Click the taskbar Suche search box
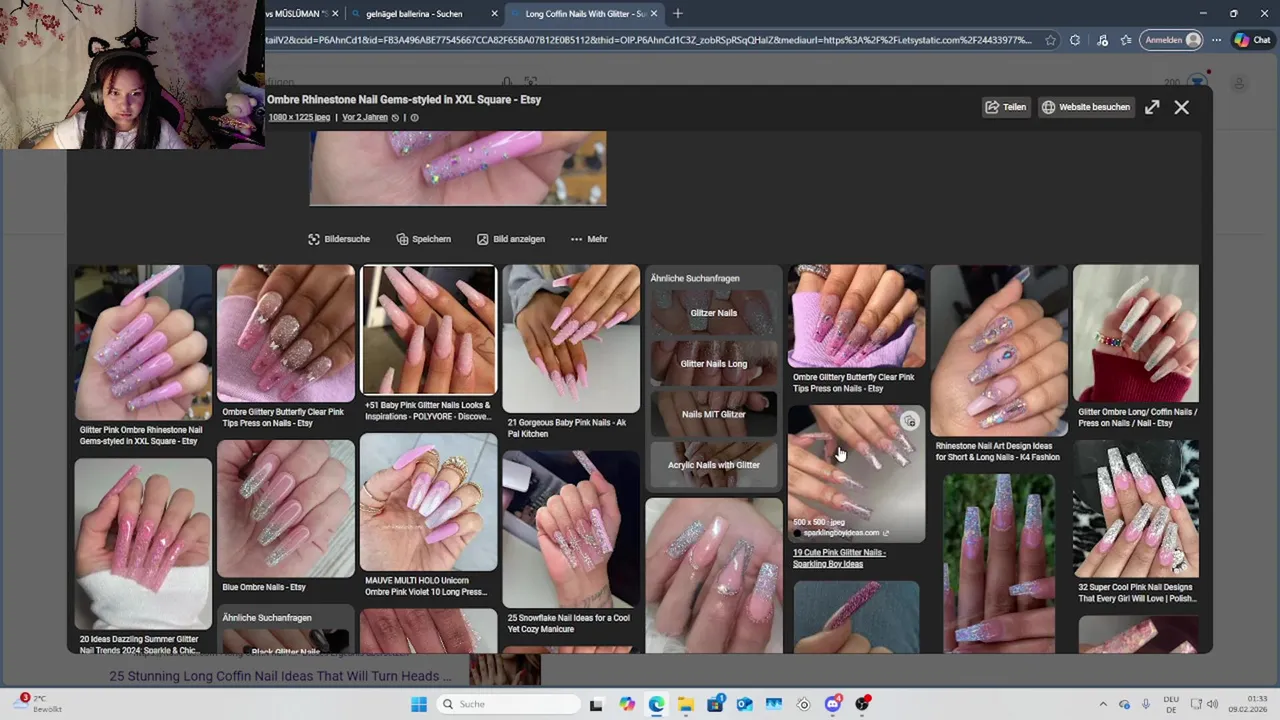Image resolution: width=1280 pixels, height=720 pixels. click(507, 704)
